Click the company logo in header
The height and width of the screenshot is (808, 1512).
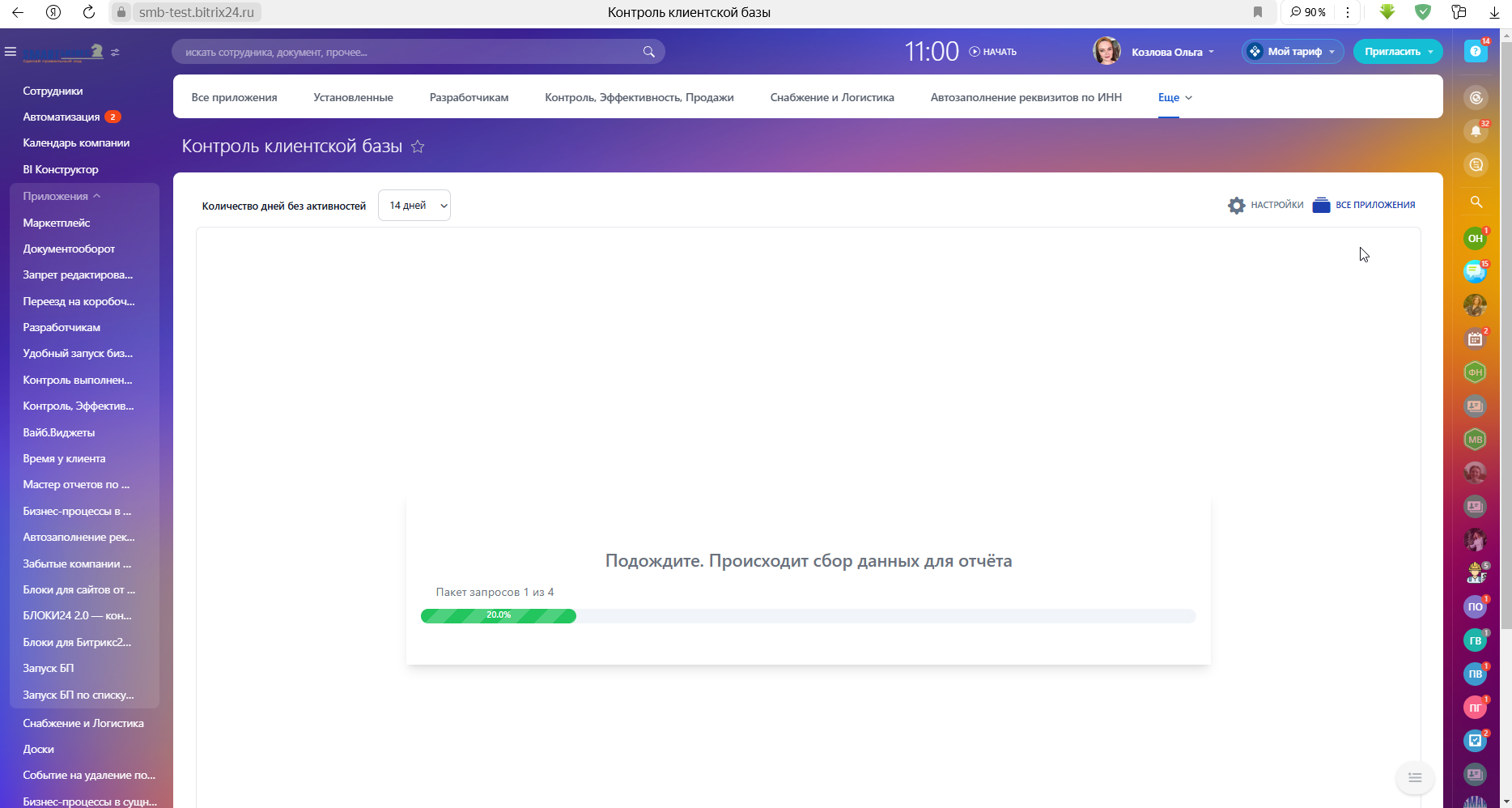click(x=63, y=52)
